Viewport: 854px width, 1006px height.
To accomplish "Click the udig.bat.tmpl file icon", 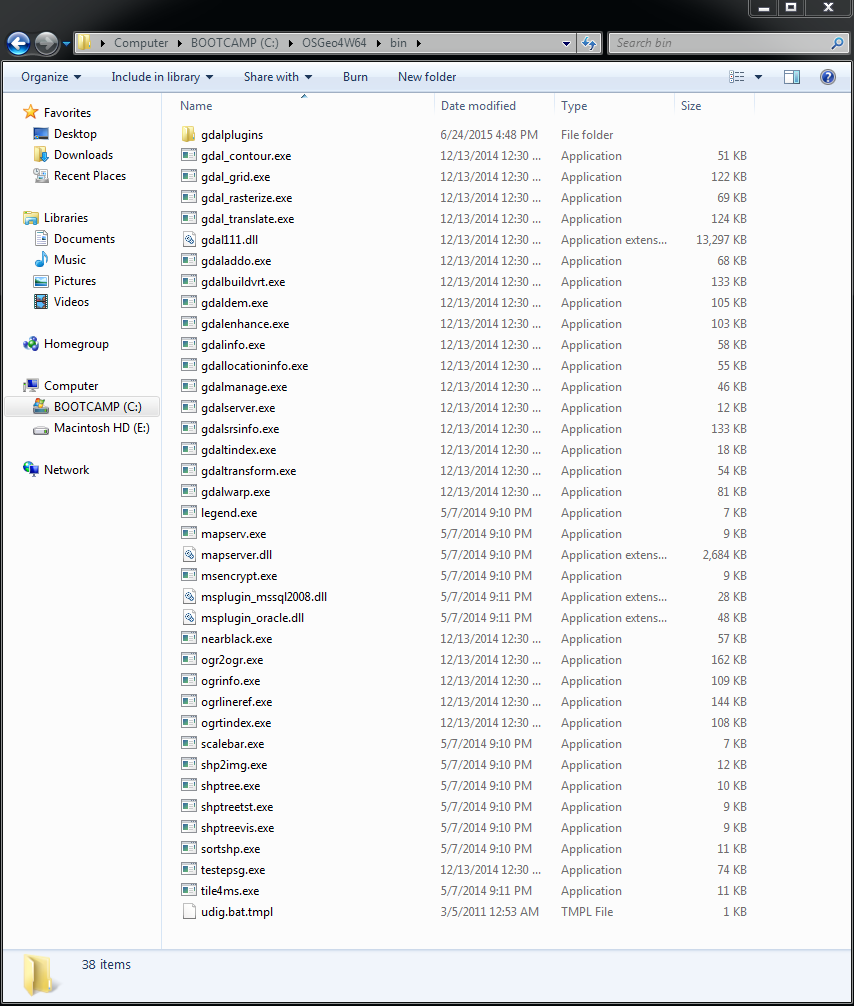I will [189, 911].
